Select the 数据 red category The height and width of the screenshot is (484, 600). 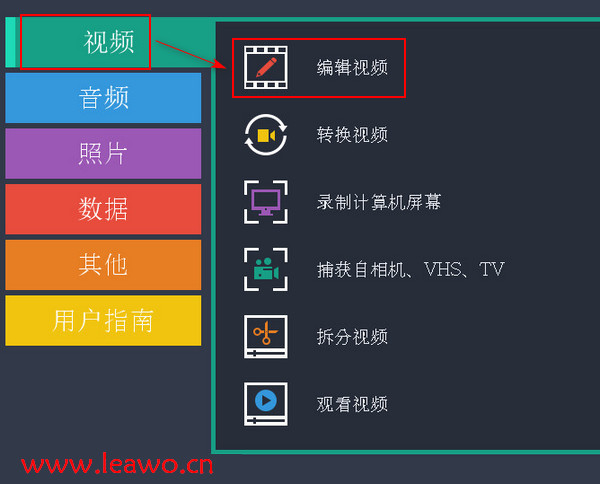click(103, 209)
